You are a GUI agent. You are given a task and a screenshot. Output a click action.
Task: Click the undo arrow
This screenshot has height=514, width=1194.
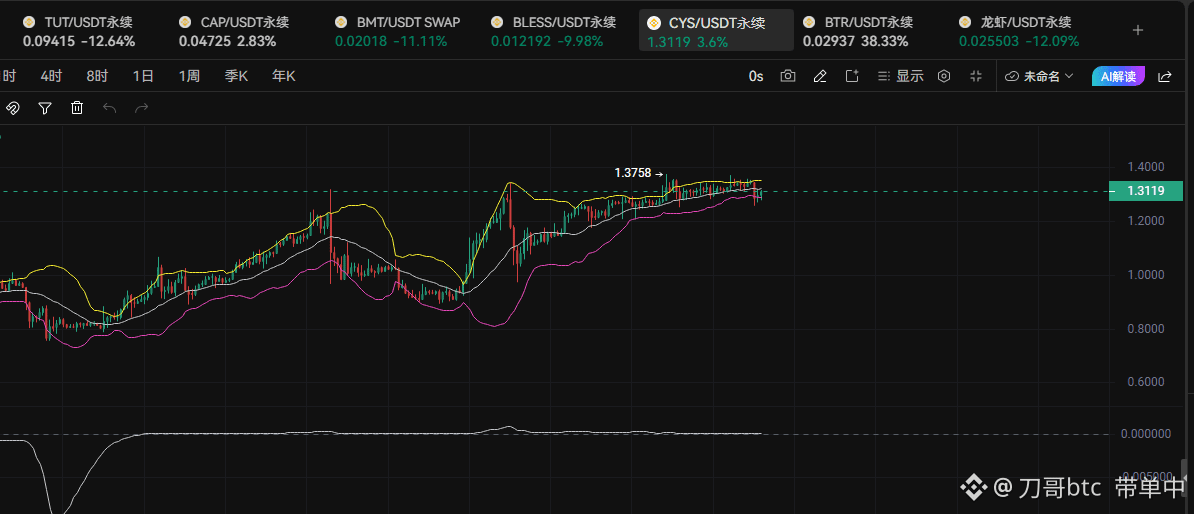tap(110, 108)
